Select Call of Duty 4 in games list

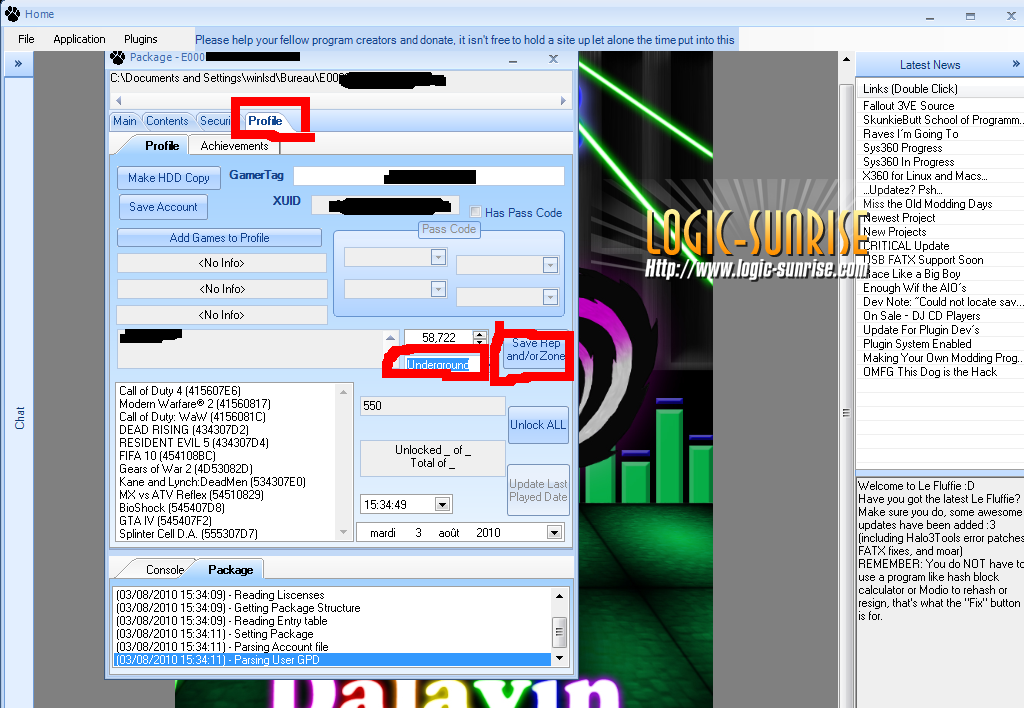coord(180,391)
